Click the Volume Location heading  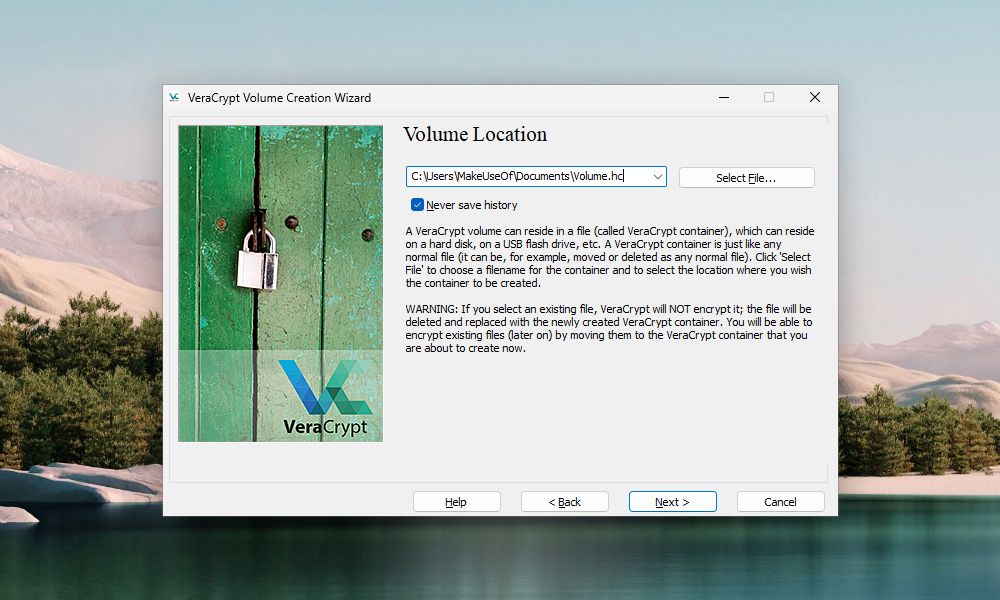tap(474, 134)
